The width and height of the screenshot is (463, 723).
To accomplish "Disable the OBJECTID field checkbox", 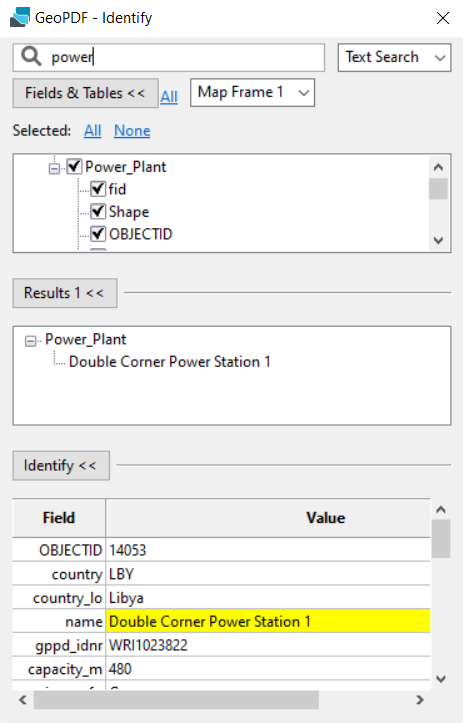I will [x=98, y=234].
